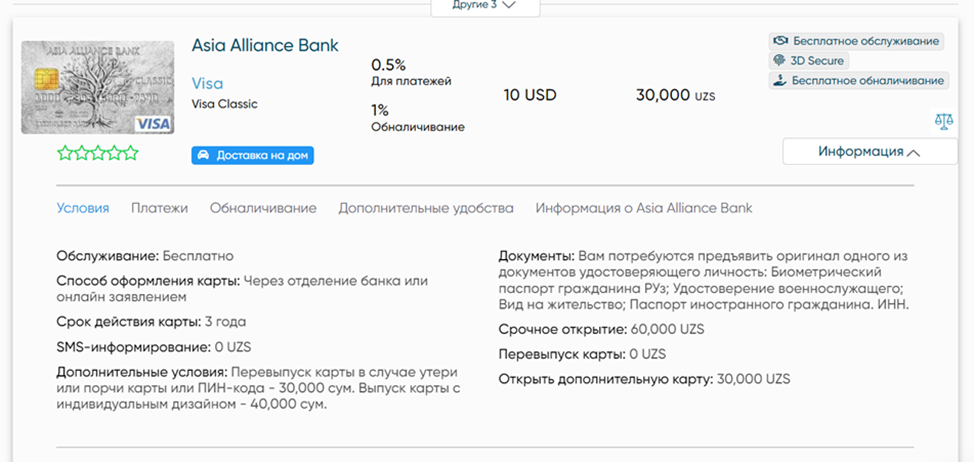Click the Перевыпуск карты: 0 UZS line
The width and height of the screenshot is (974, 462).
pos(582,354)
